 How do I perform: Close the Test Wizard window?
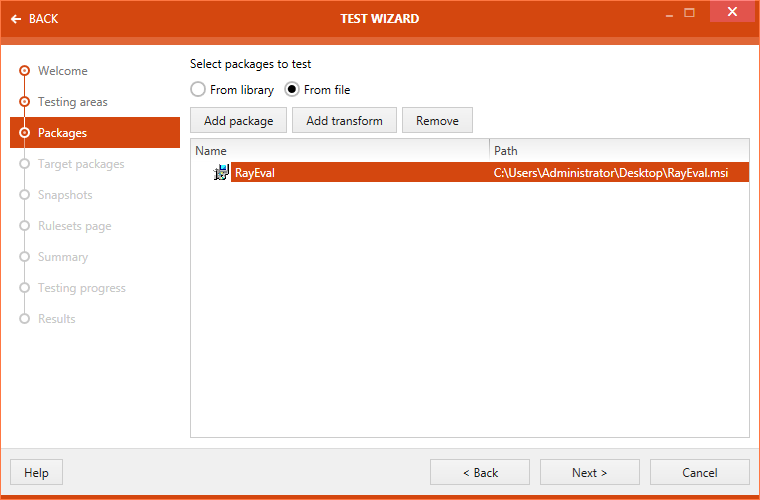[x=732, y=11]
